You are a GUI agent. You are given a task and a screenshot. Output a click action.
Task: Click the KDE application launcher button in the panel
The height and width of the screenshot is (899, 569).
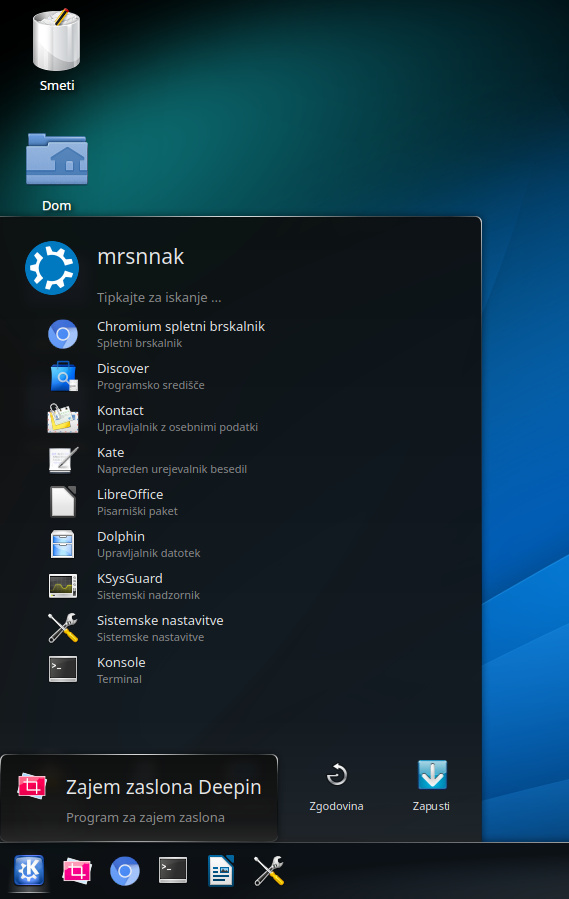(29, 871)
